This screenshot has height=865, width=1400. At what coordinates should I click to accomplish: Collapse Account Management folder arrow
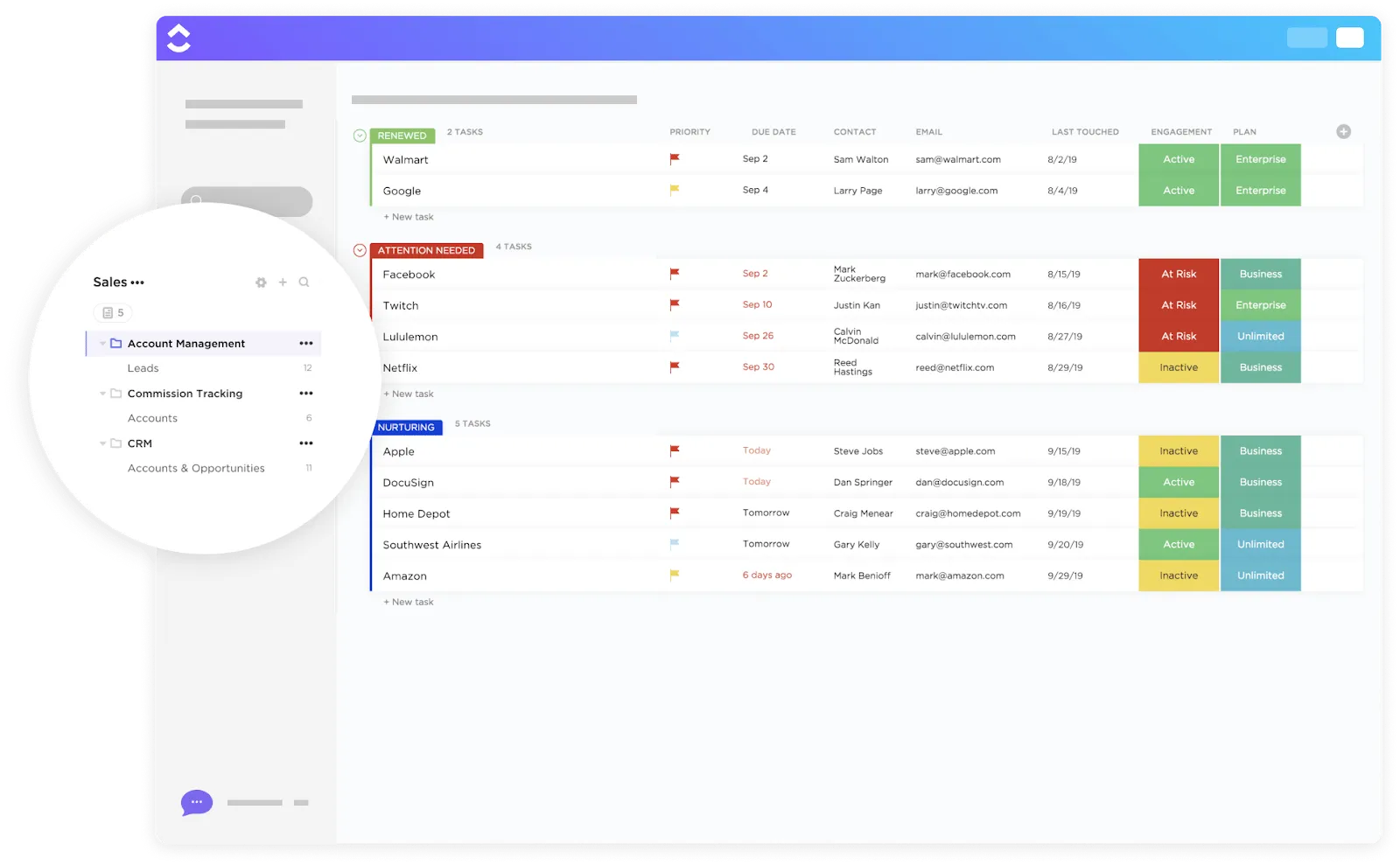tap(102, 344)
